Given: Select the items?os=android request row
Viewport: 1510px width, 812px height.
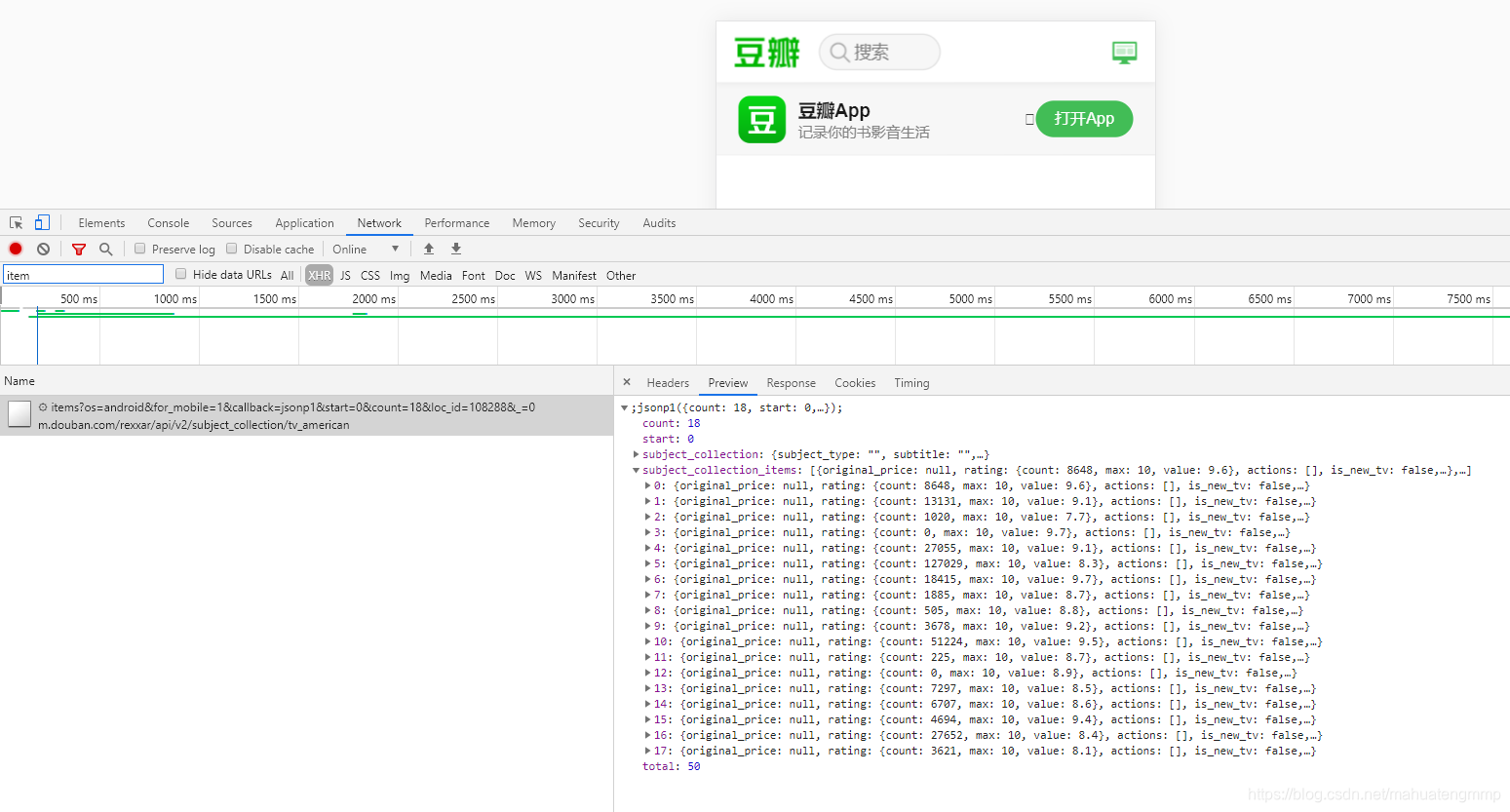Looking at the screenshot, I should 306,415.
